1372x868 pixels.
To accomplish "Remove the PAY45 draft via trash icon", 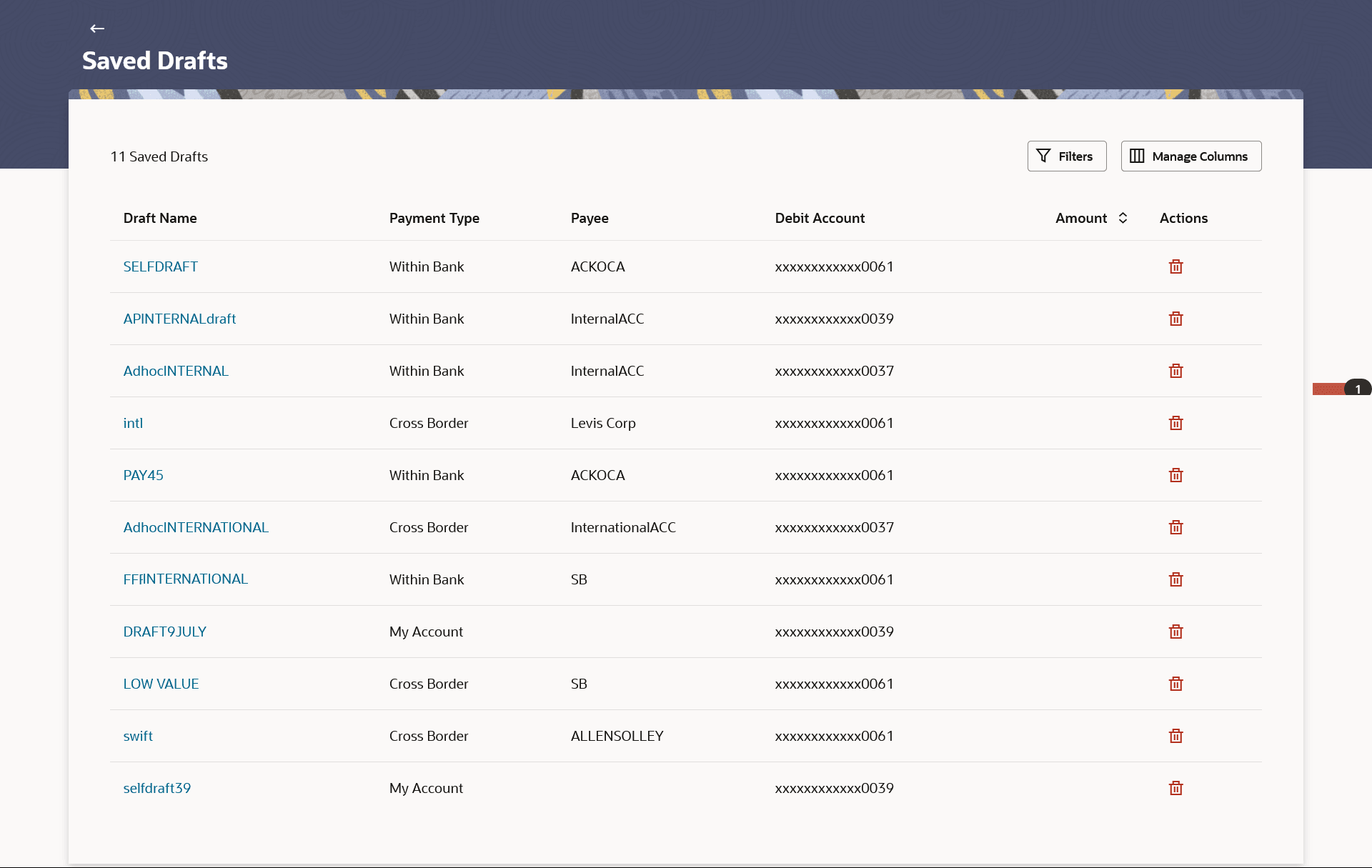I will (x=1175, y=475).
